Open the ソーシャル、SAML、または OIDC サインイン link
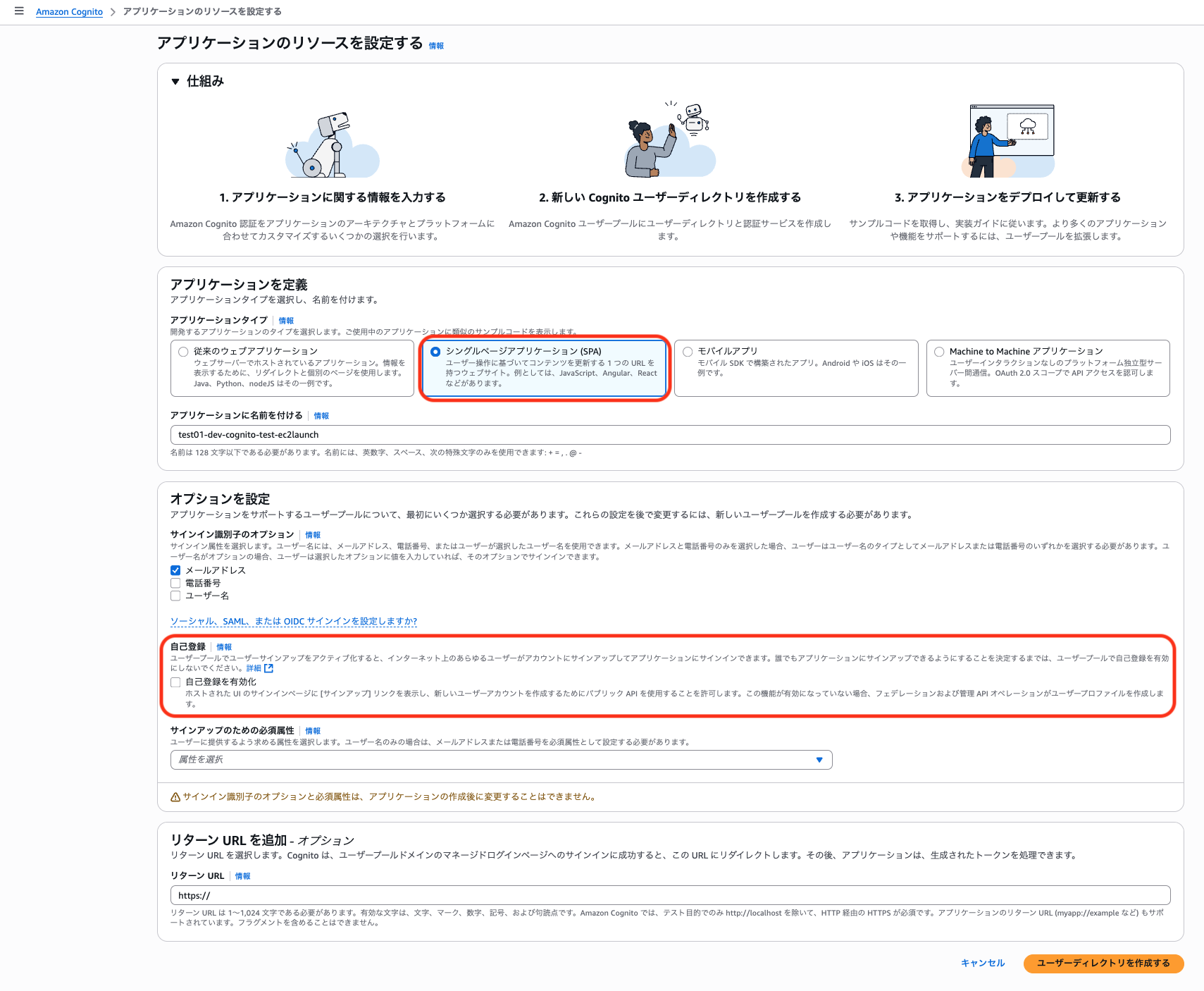The width and height of the screenshot is (1204, 991). pos(294,621)
